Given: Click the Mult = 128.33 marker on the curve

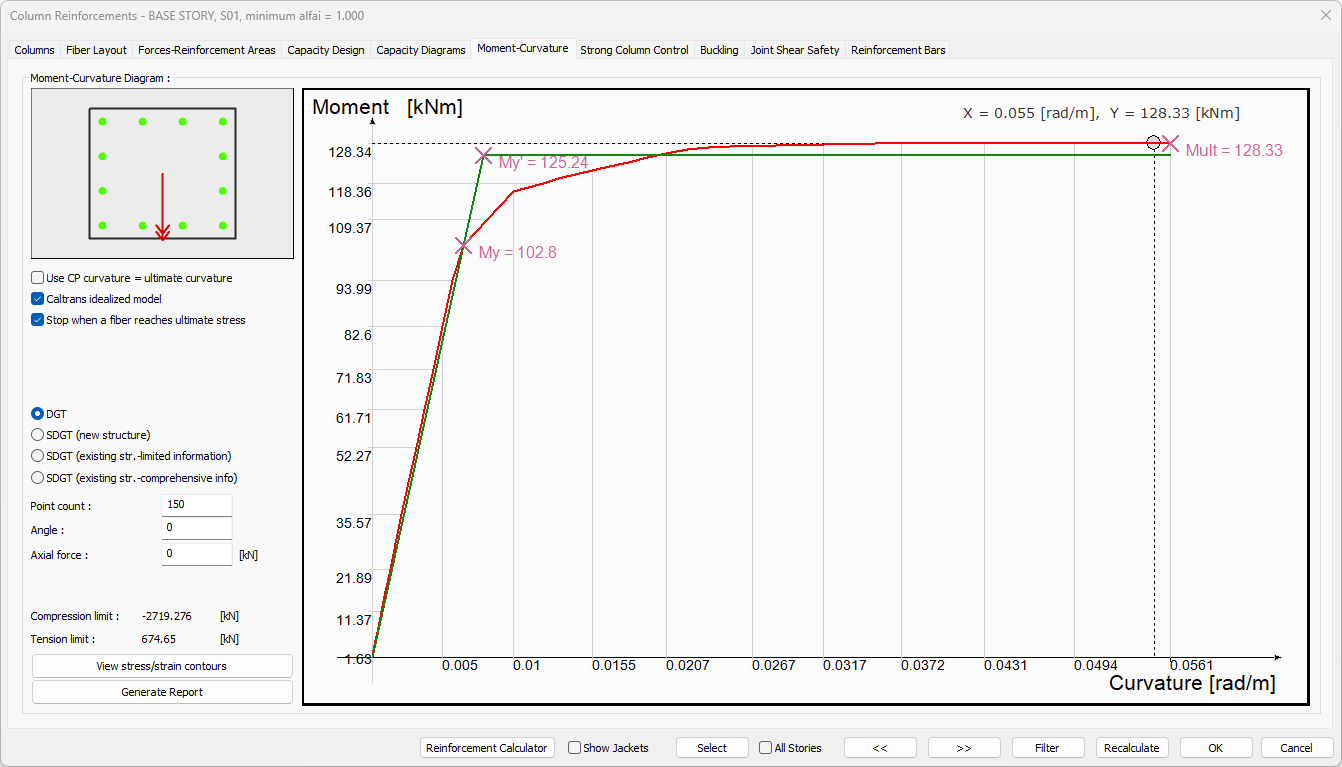Looking at the screenshot, I should 1169,144.
